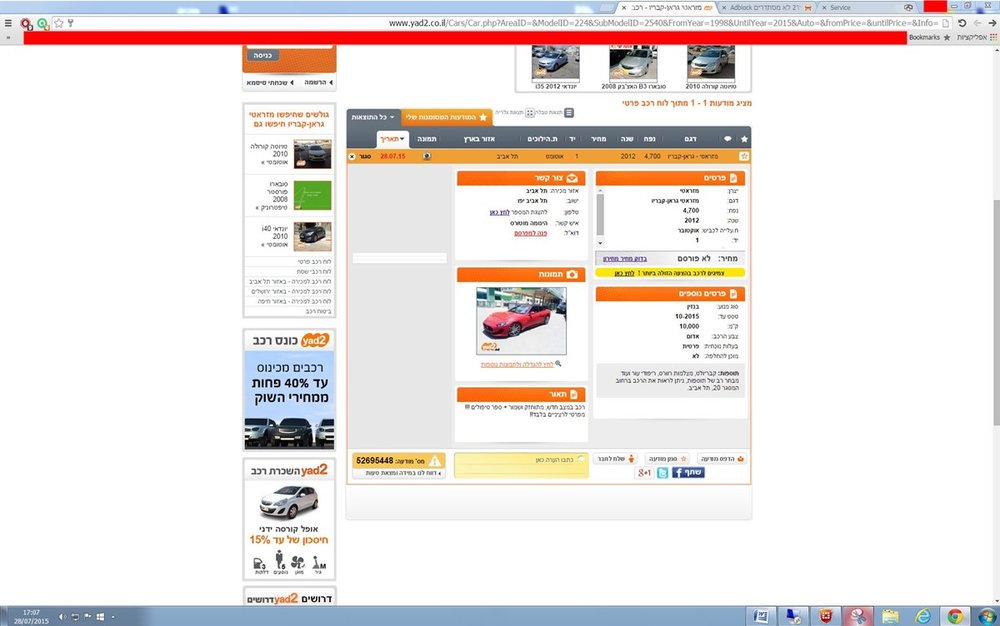Click the Google +1 button
Viewport: 1000px width, 626px height.
(x=644, y=472)
